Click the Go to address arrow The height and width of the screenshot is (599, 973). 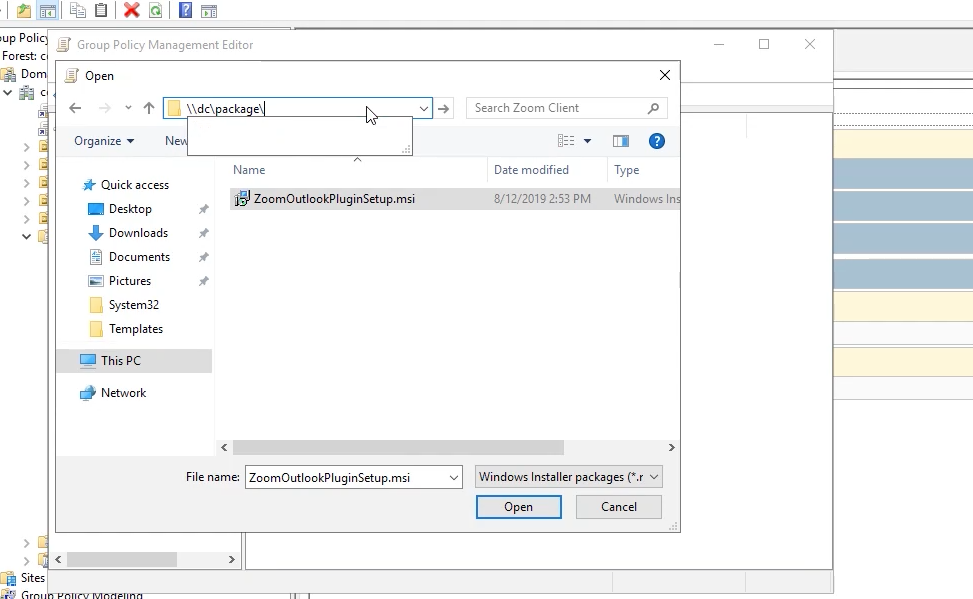(x=445, y=108)
